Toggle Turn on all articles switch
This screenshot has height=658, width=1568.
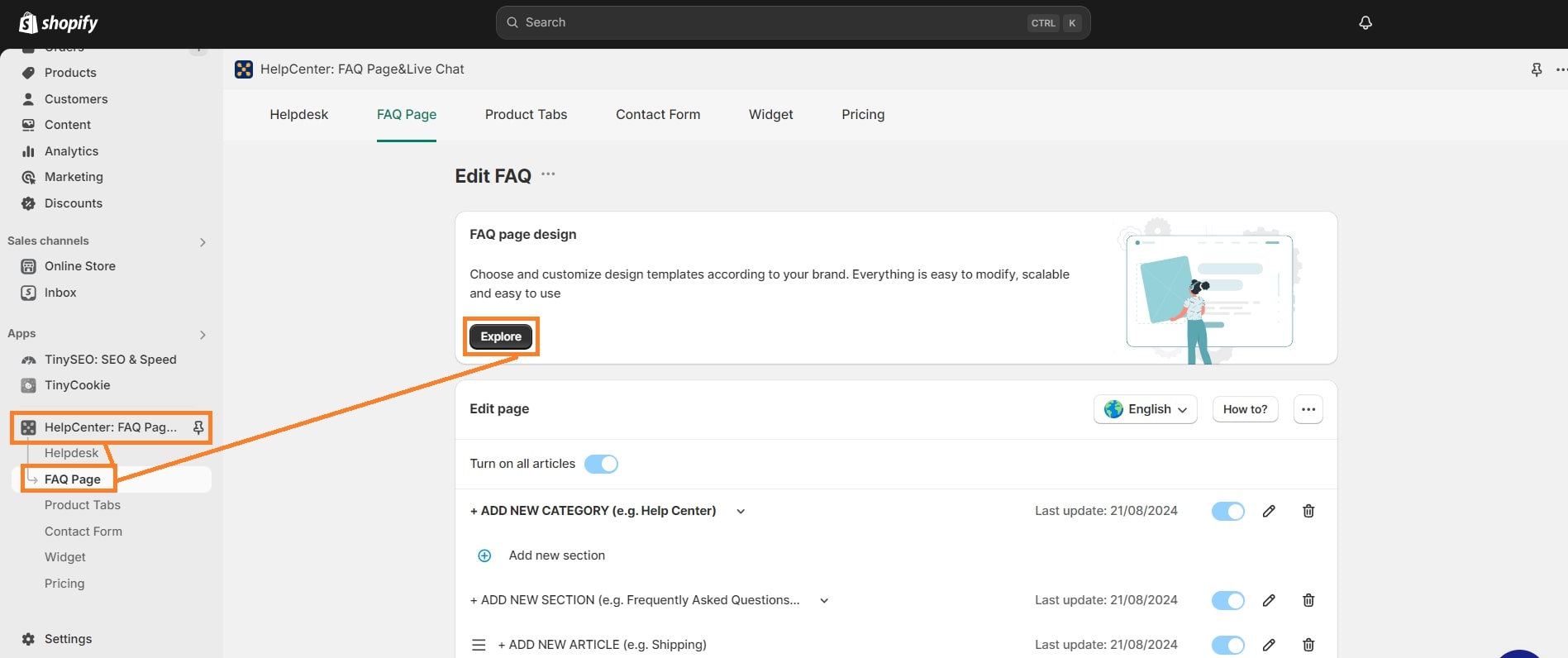click(x=601, y=464)
